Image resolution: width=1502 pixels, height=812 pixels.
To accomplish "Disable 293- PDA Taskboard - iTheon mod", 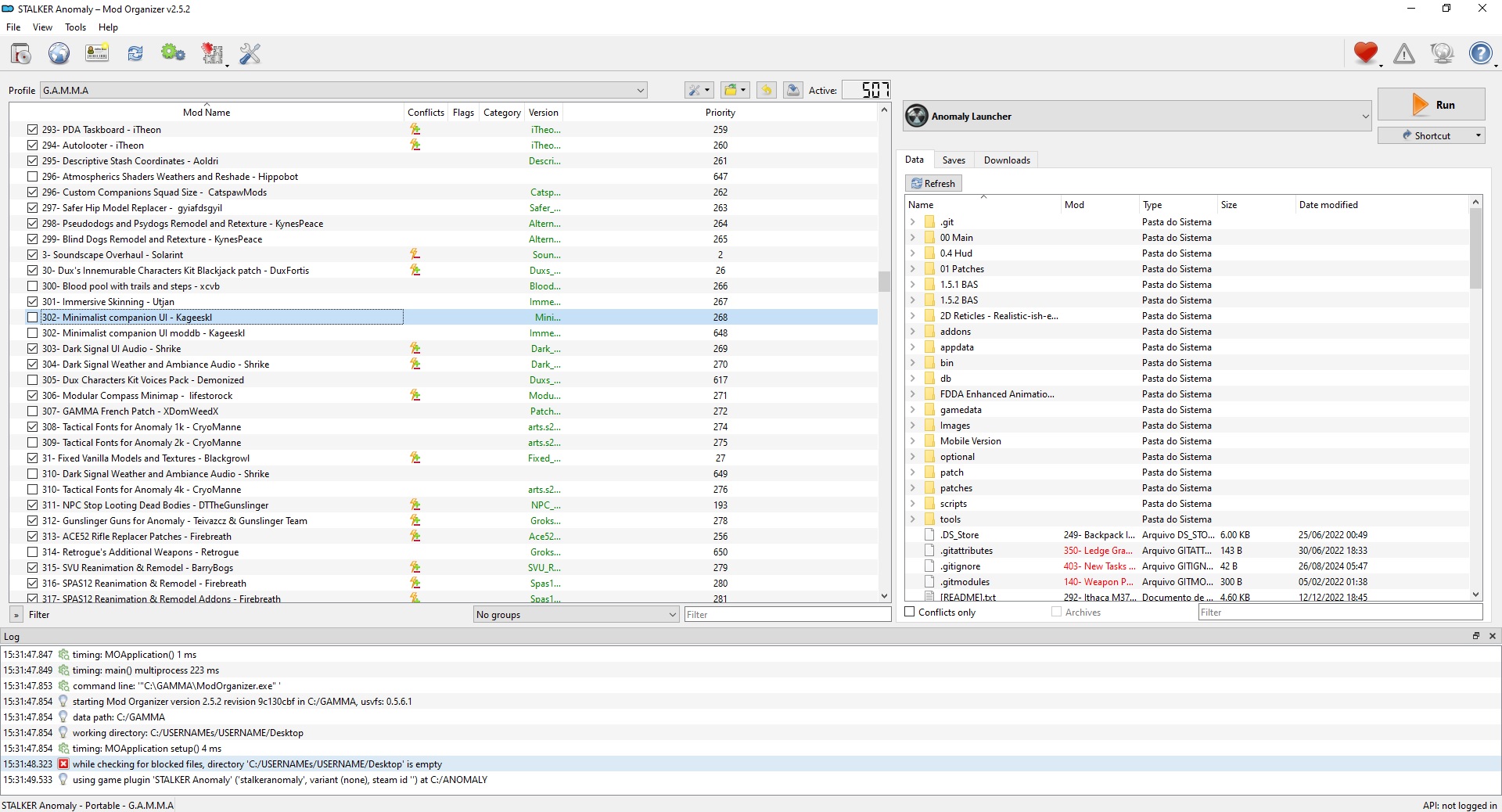I will click(x=32, y=130).
